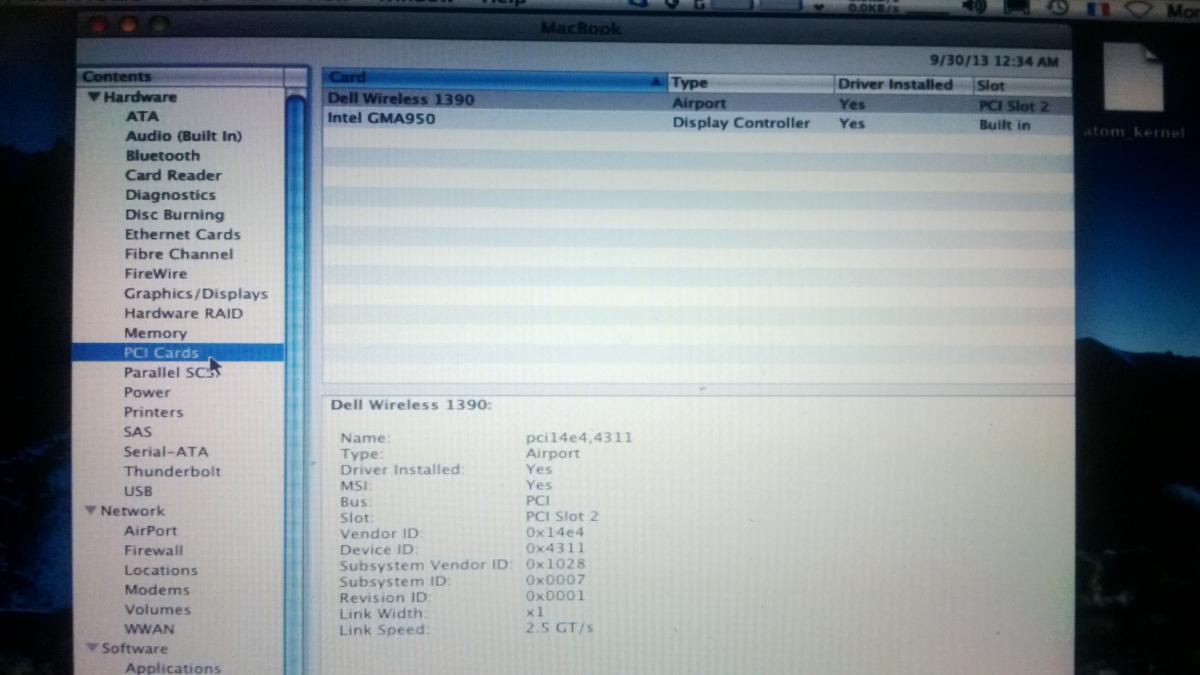The width and height of the screenshot is (1200, 675).
Task: Select Parallel SCSI in the sidebar
Action: (170, 372)
